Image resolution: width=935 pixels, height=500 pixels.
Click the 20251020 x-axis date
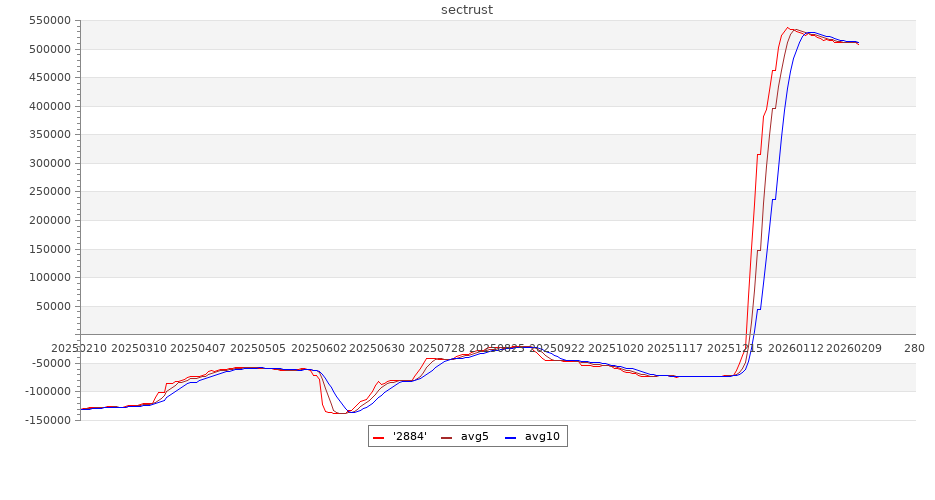pos(617,348)
